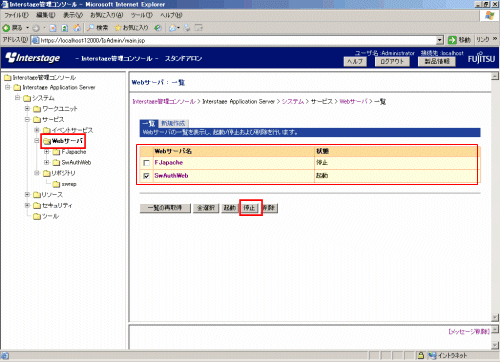
Task: Collapse the サービス tree node
Action: (x=27, y=119)
